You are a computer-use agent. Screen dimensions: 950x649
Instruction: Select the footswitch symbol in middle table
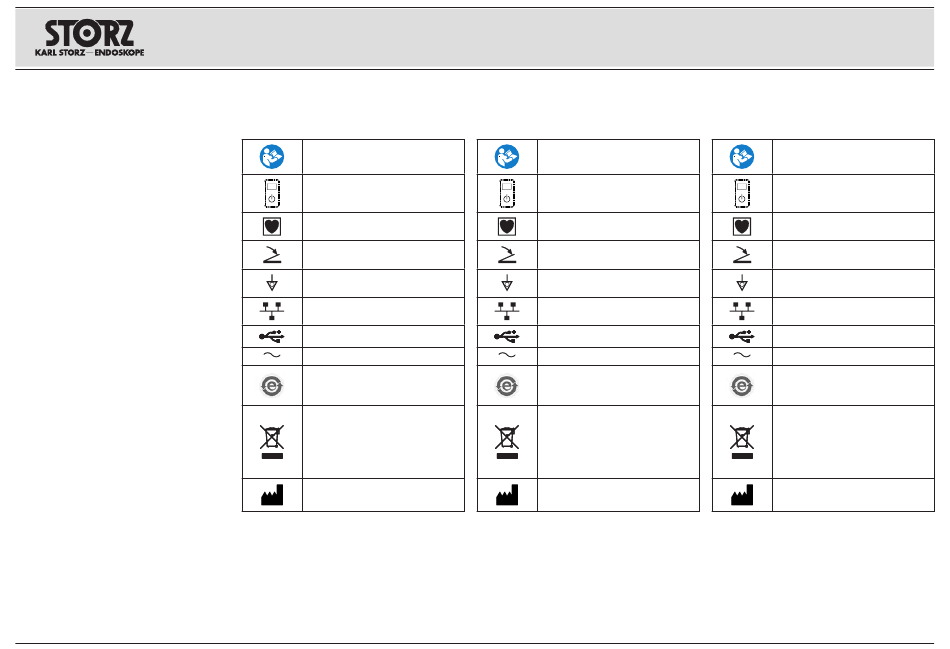click(507, 255)
